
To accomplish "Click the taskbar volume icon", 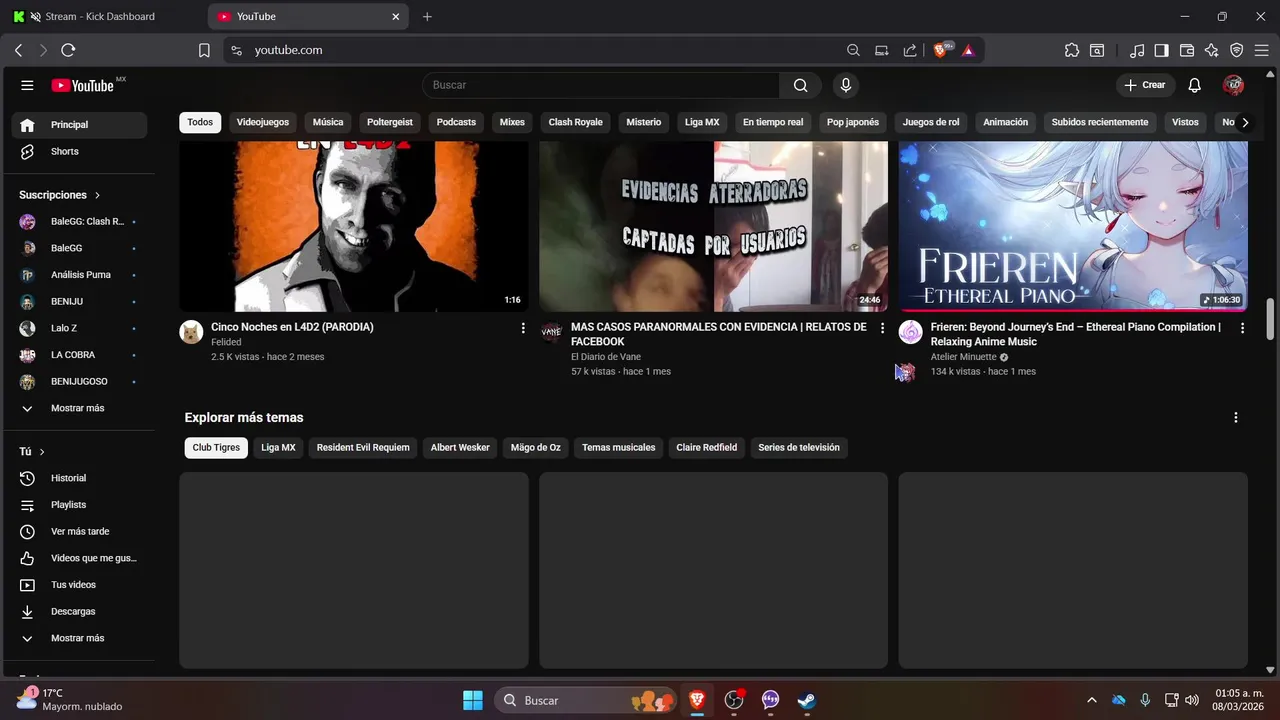I will pos(1191,700).
